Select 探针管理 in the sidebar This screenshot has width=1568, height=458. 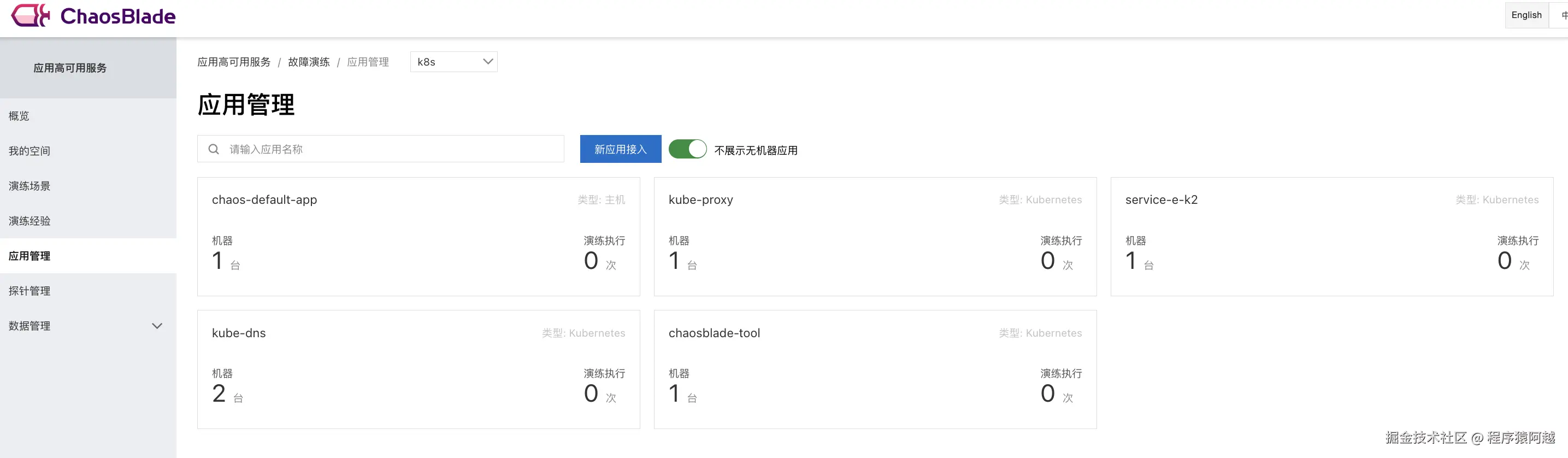pos(29,291)
